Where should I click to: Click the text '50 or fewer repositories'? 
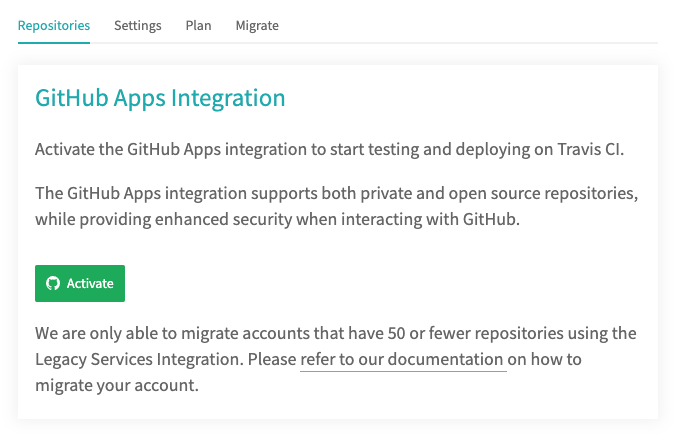[476, 333]
